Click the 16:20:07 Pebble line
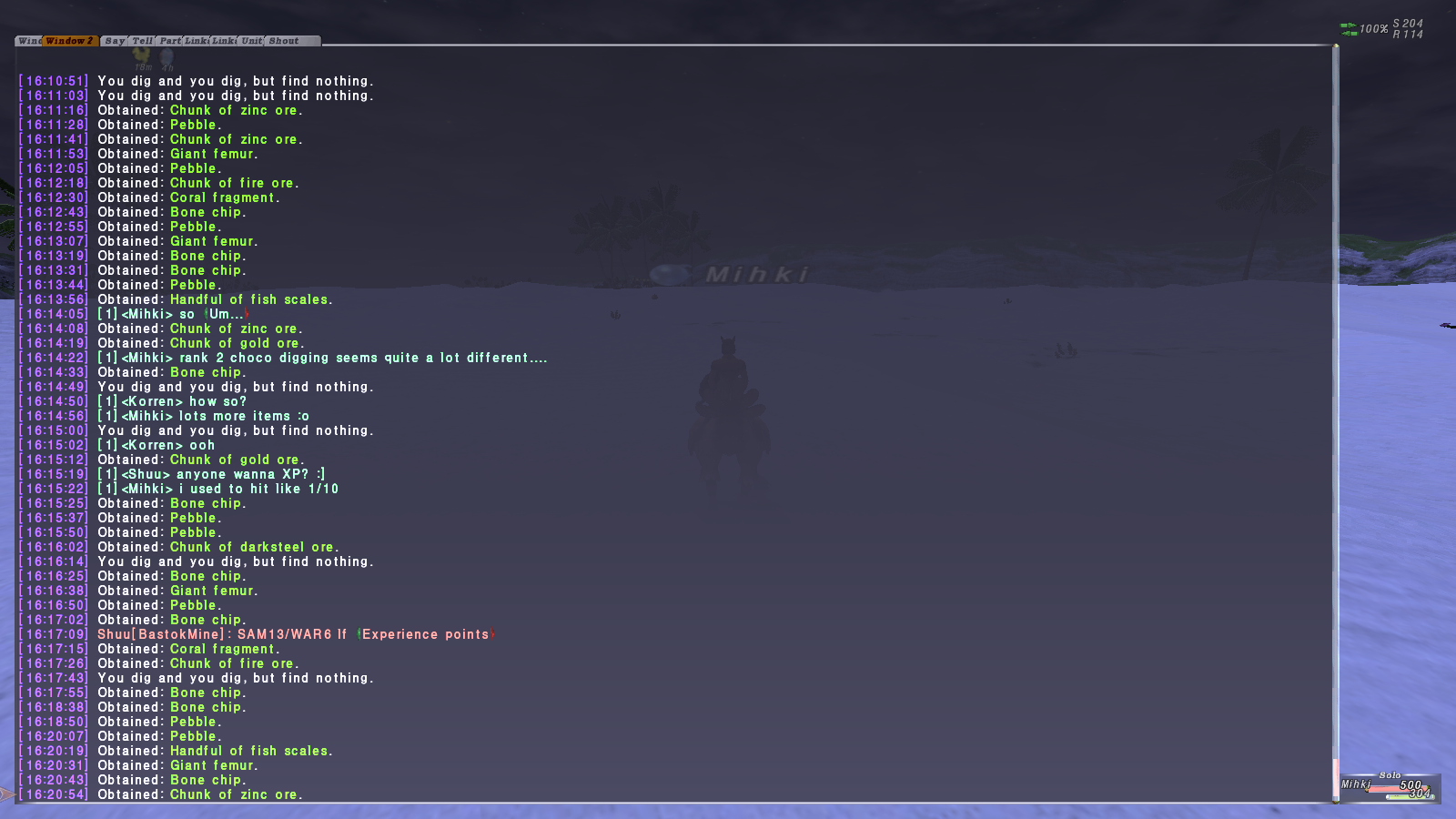This screenshot has width=1456, height=819. point(120,736)
